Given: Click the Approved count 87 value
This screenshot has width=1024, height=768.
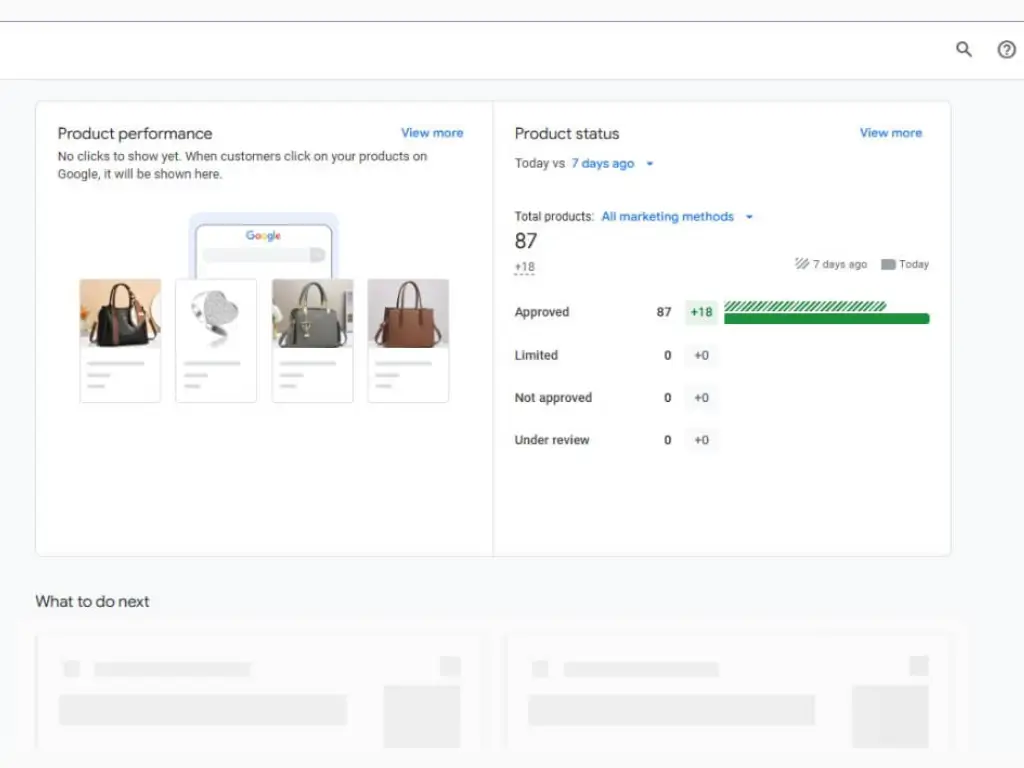Looking at the screenshot, I should [664, 312].
